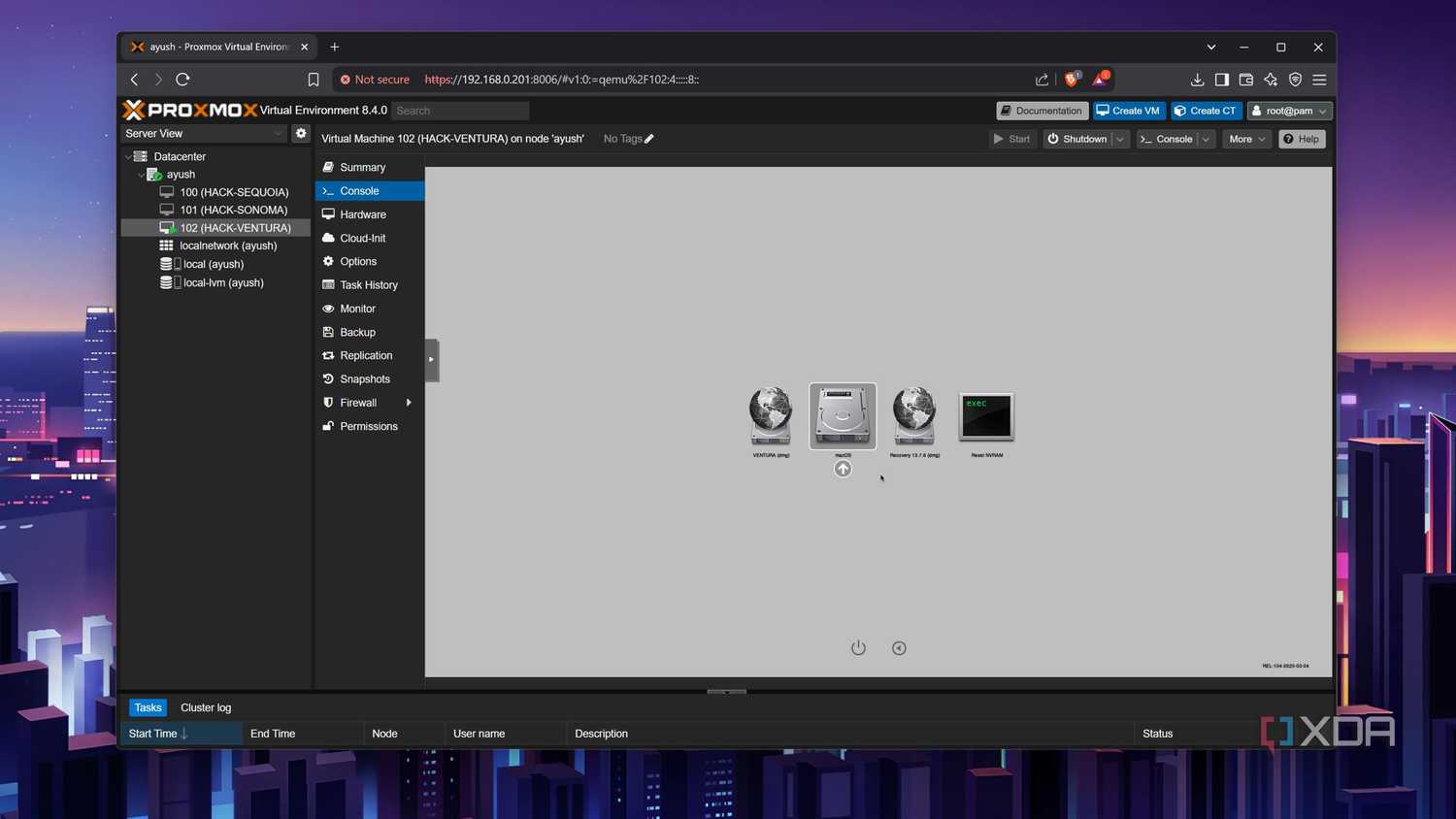Image resolution: width=1456 pixels, height=819 pixels.
Task: Select the VENTURA (dmg) boot entry
Action: (771, 415)
